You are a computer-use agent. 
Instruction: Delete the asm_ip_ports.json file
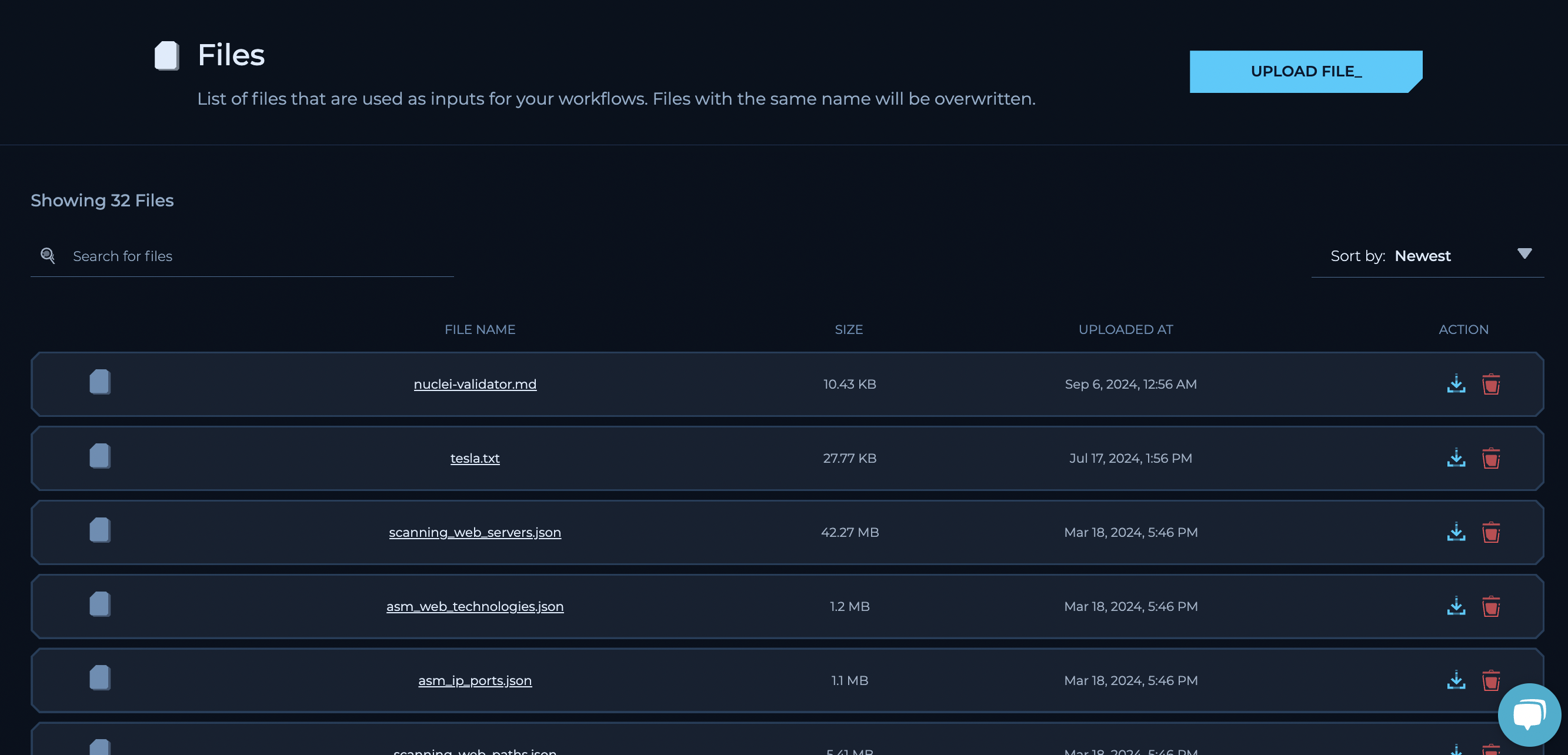coord(1491,680)
